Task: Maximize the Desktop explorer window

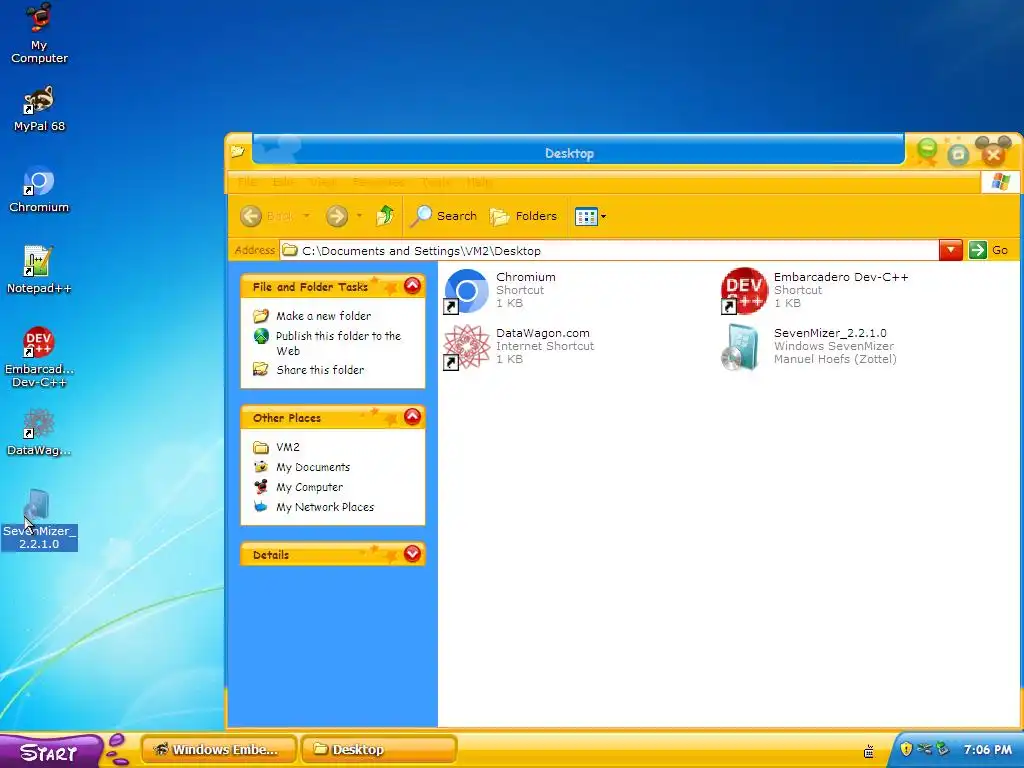Action: point(958,154)
